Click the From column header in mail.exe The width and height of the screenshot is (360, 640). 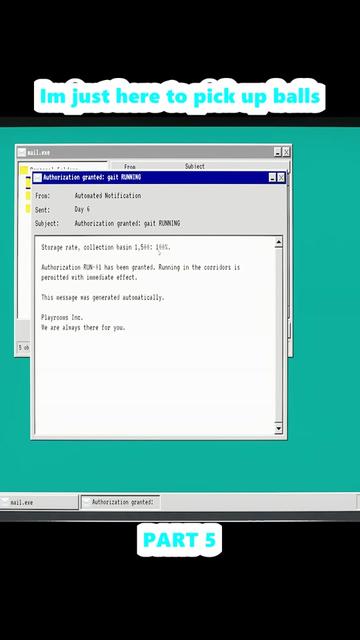130,166
